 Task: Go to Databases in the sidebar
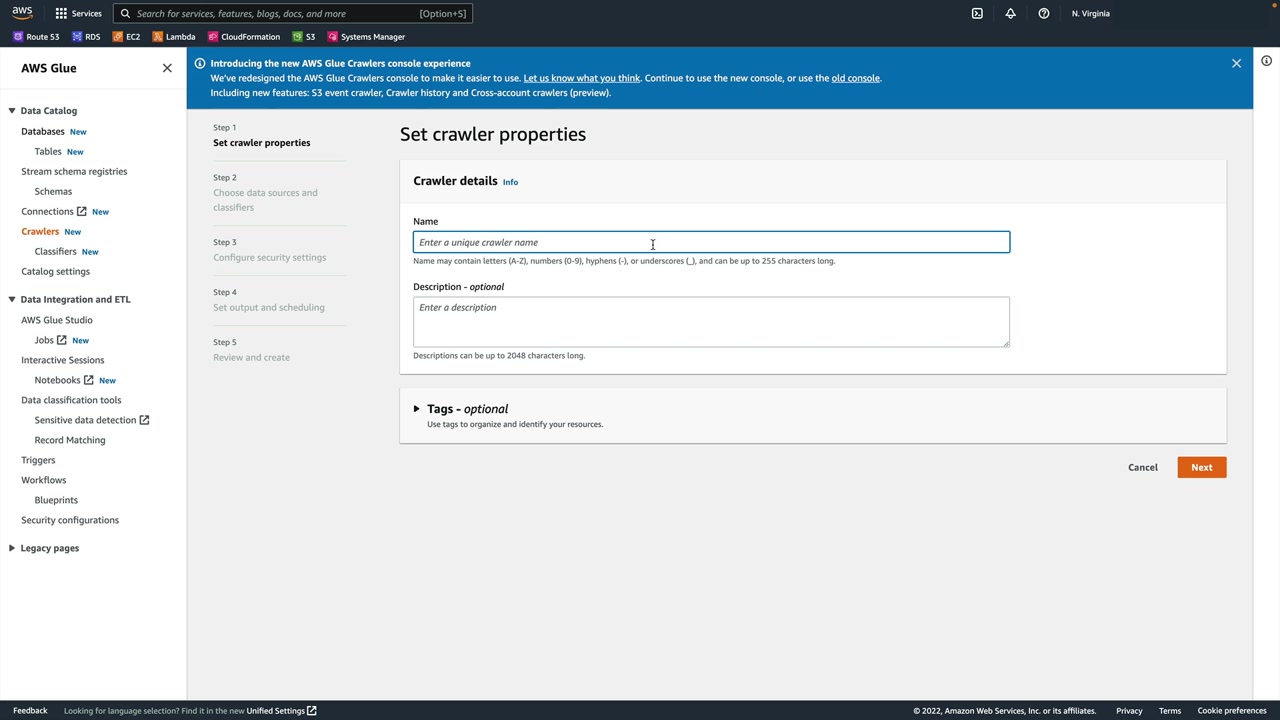pos(43,131)
